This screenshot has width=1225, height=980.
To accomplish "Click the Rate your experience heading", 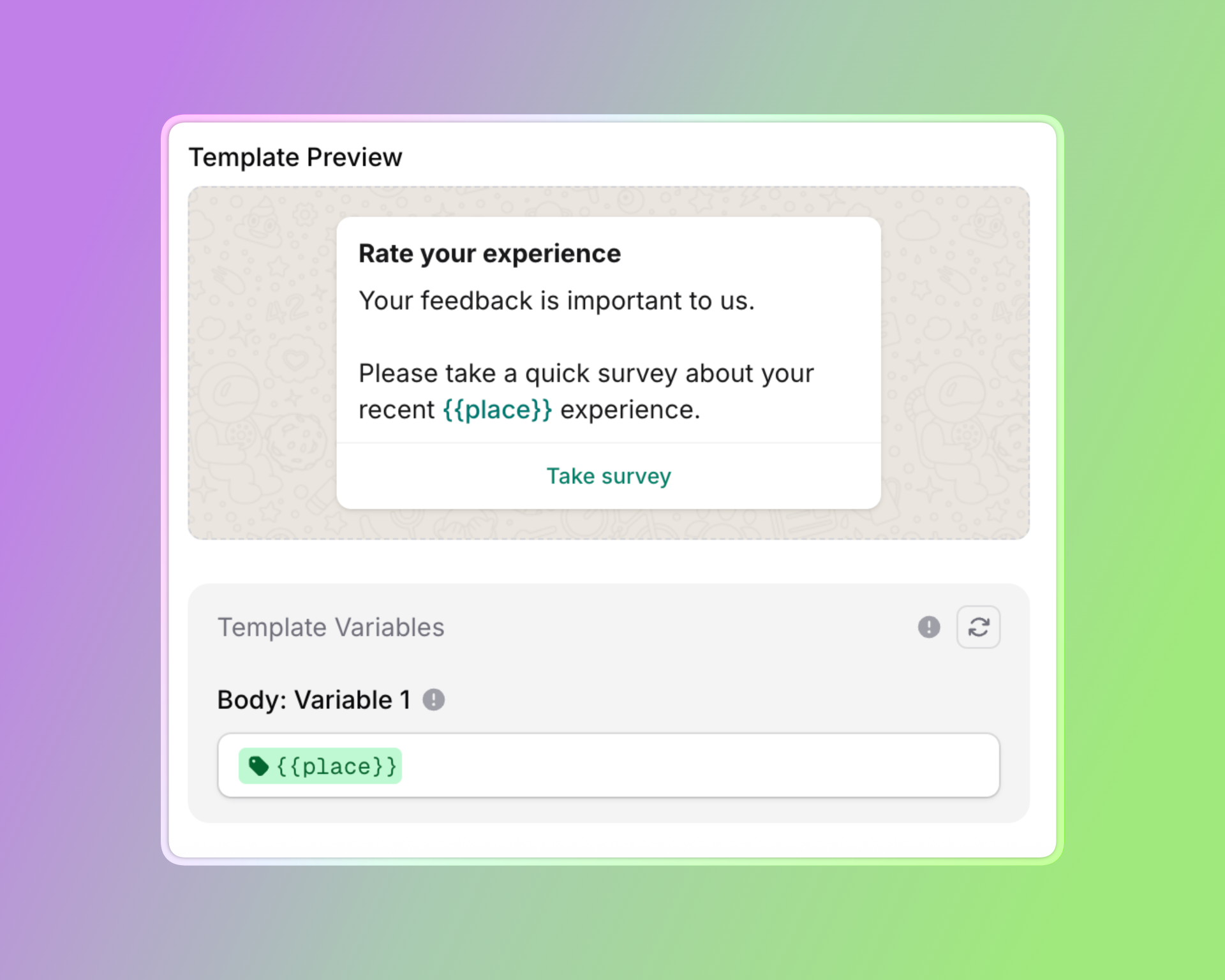I will (489, 253).
